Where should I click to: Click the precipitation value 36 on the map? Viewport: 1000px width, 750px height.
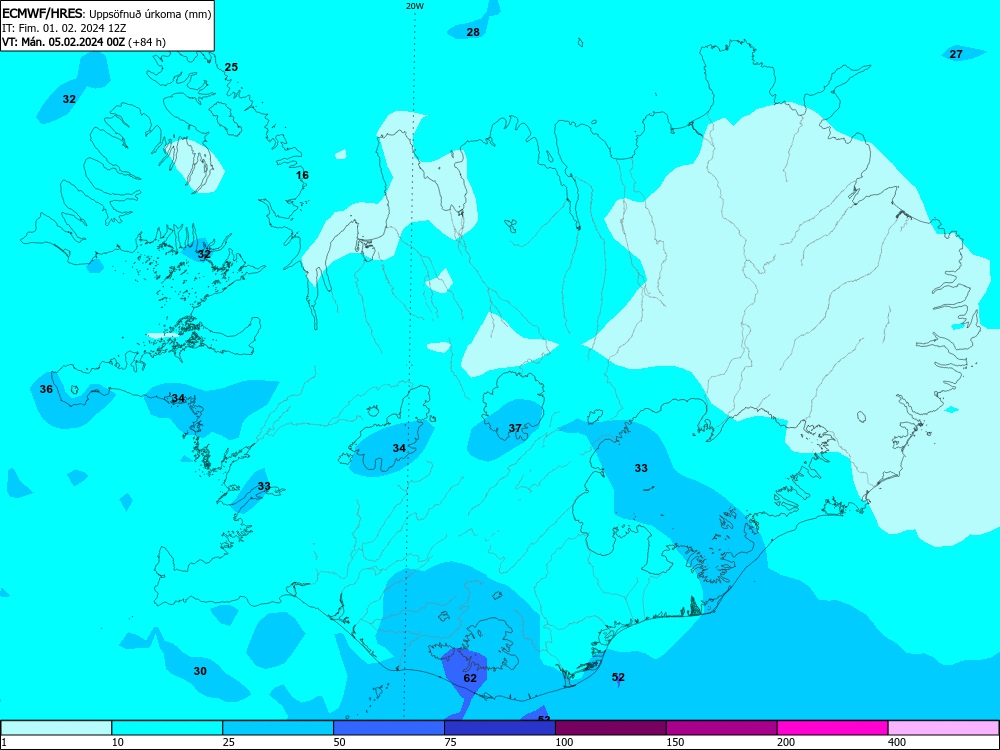[x=46, y=389]
